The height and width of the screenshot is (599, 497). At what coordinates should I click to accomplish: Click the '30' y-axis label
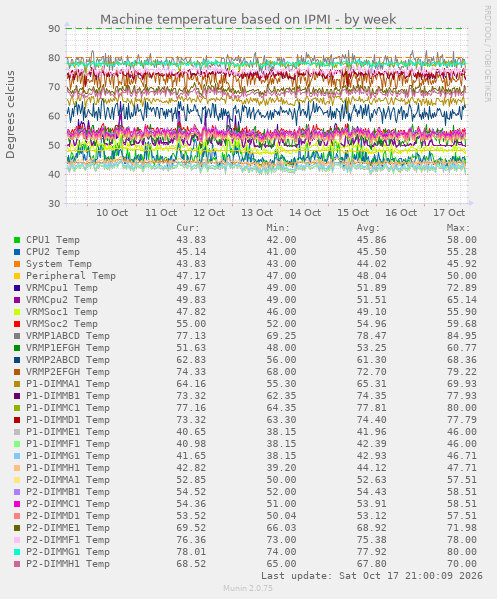[x=54, y=204]
